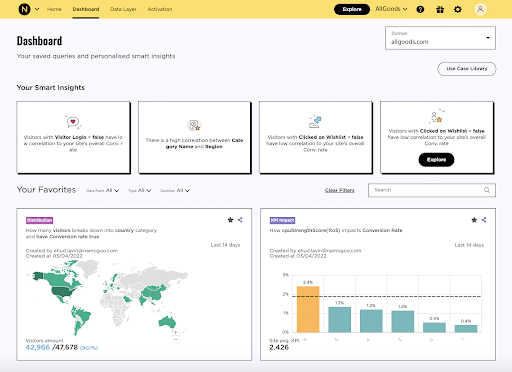Image resolution: width=512 pixels, height=372 pixels.
Task: Click Explore in the fourth insight card
Action: 436,160
